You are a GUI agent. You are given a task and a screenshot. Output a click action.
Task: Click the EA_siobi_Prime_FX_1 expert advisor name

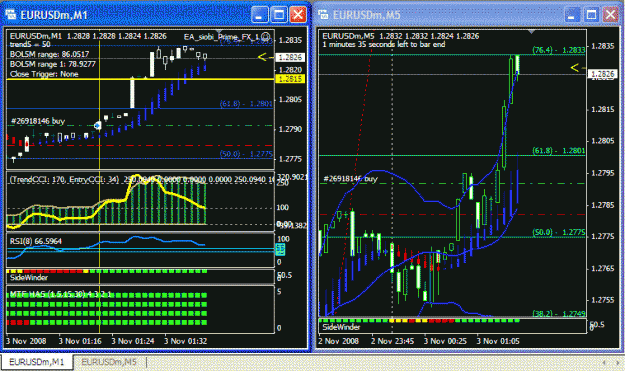pos(221,37)
